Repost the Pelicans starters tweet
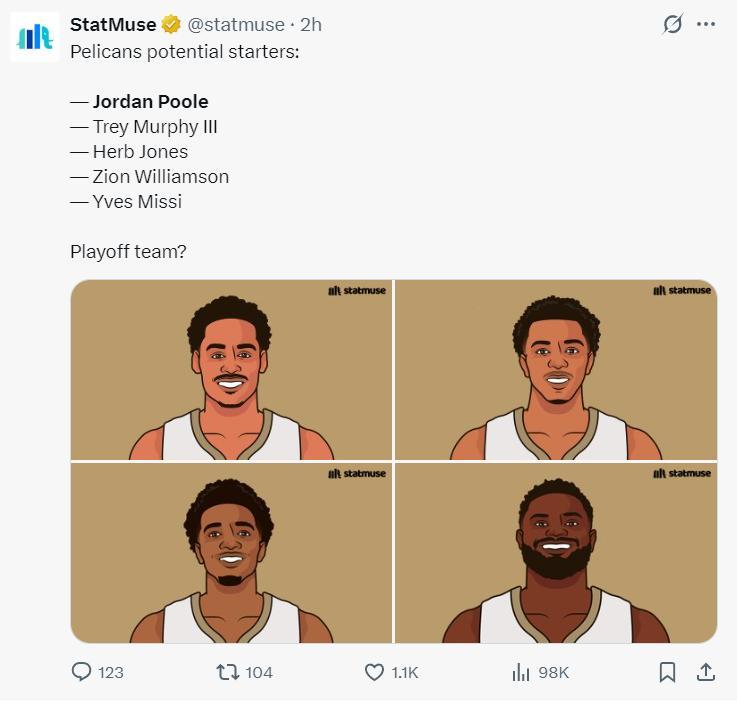 click(x=228, y=672)
